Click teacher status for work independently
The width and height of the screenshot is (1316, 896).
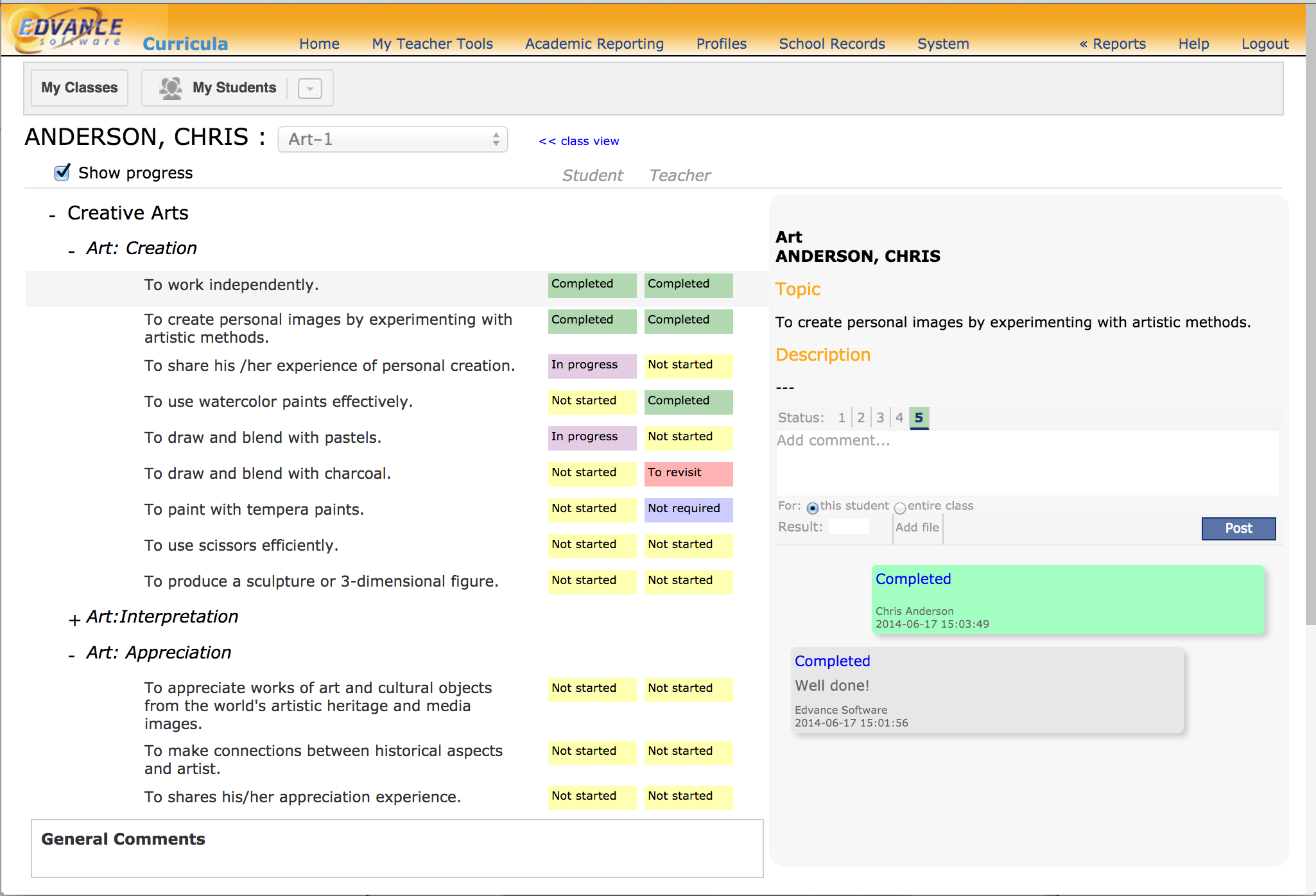tap(688, 285)
